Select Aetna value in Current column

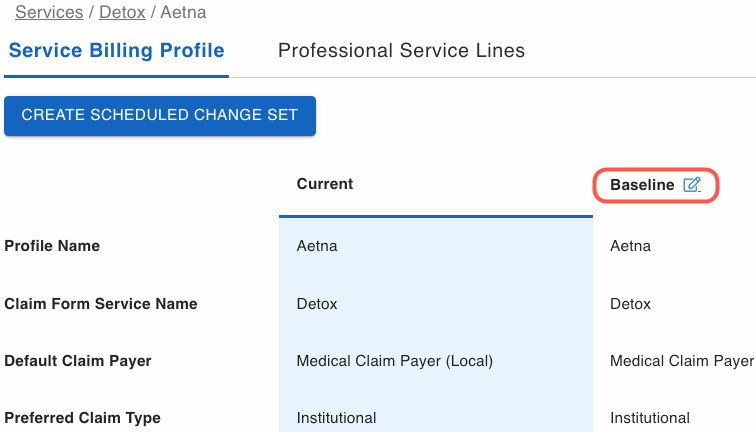tap(317, 246)
